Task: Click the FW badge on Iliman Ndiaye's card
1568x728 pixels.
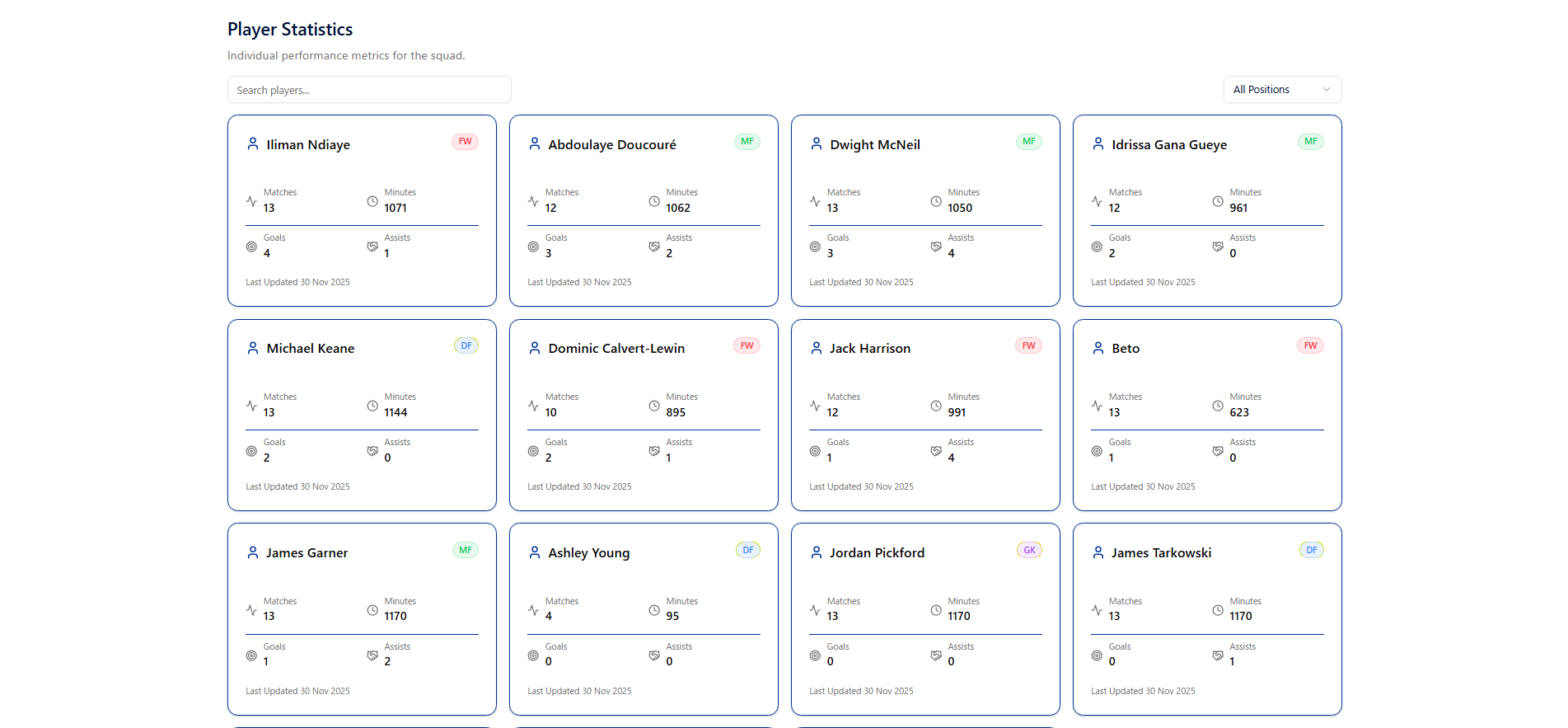Action: coord(465,142)
